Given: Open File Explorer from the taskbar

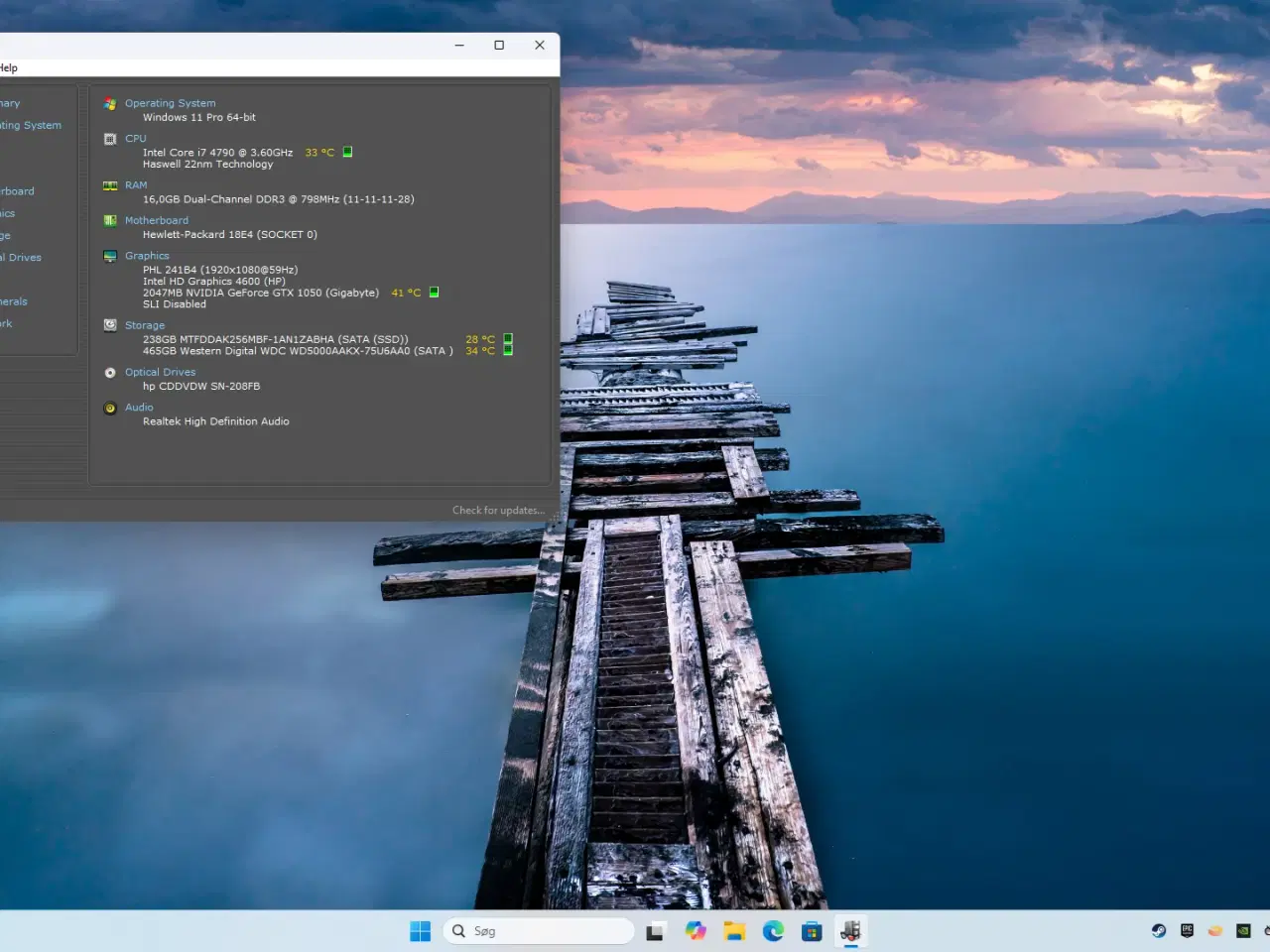Looking at the screenshot, I should coord(734,931).
